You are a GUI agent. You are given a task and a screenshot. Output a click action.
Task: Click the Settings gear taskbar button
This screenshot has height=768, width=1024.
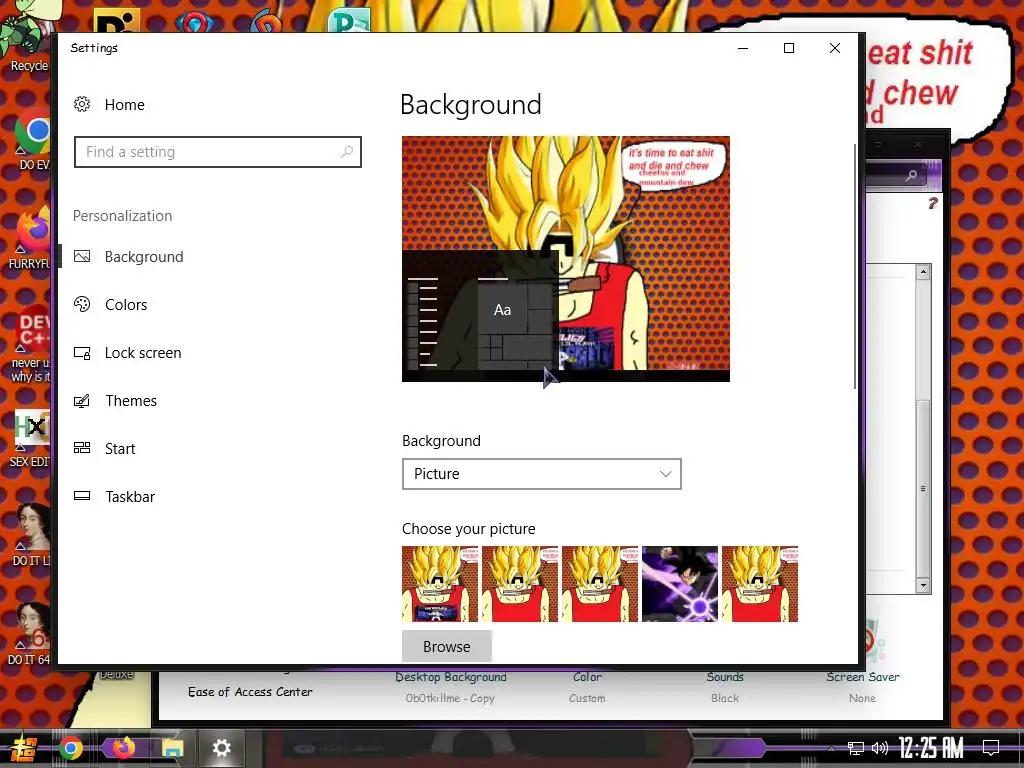[x=222, y=748]
